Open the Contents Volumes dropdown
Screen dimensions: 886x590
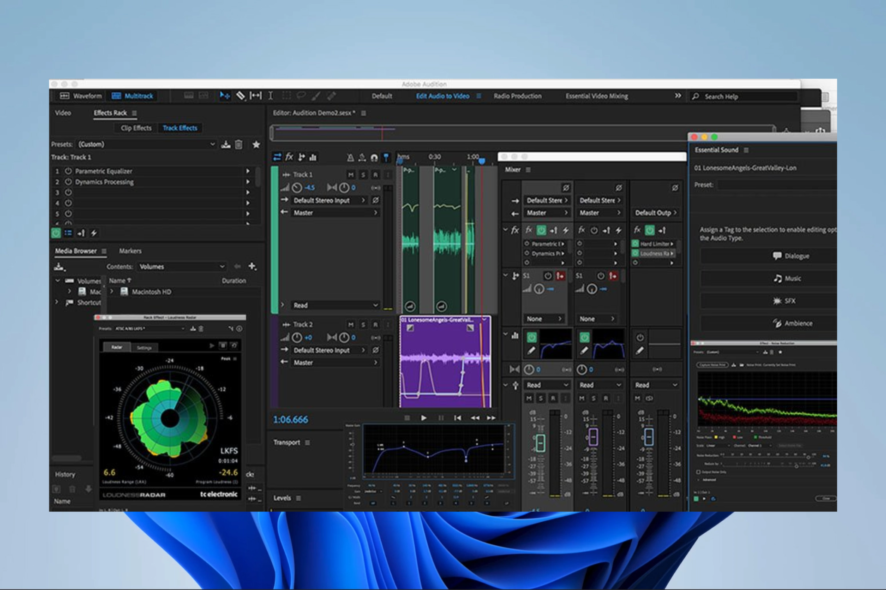[181, 267]
